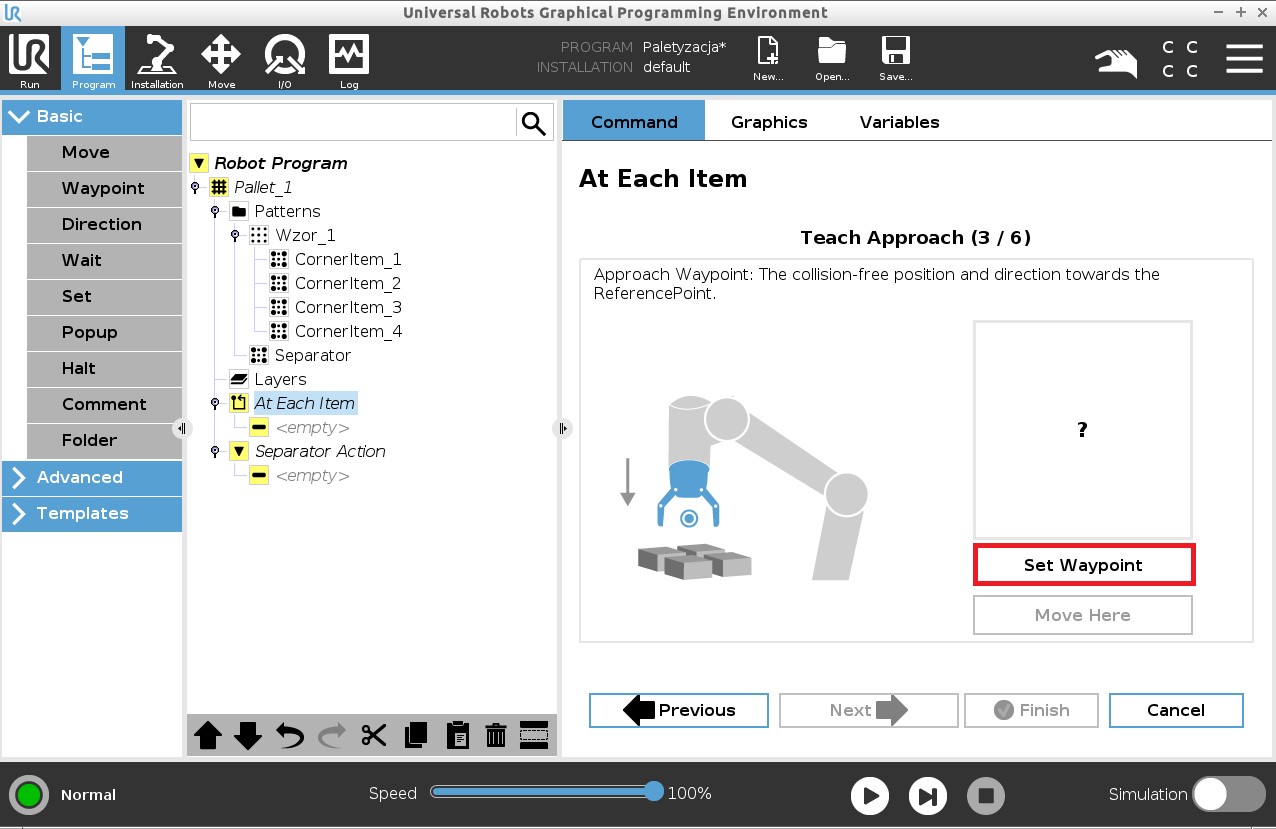This screenshot has width=1276, height=829.
Task: Redo the program change
Action: pyautogui.click(x=331, y=736)
